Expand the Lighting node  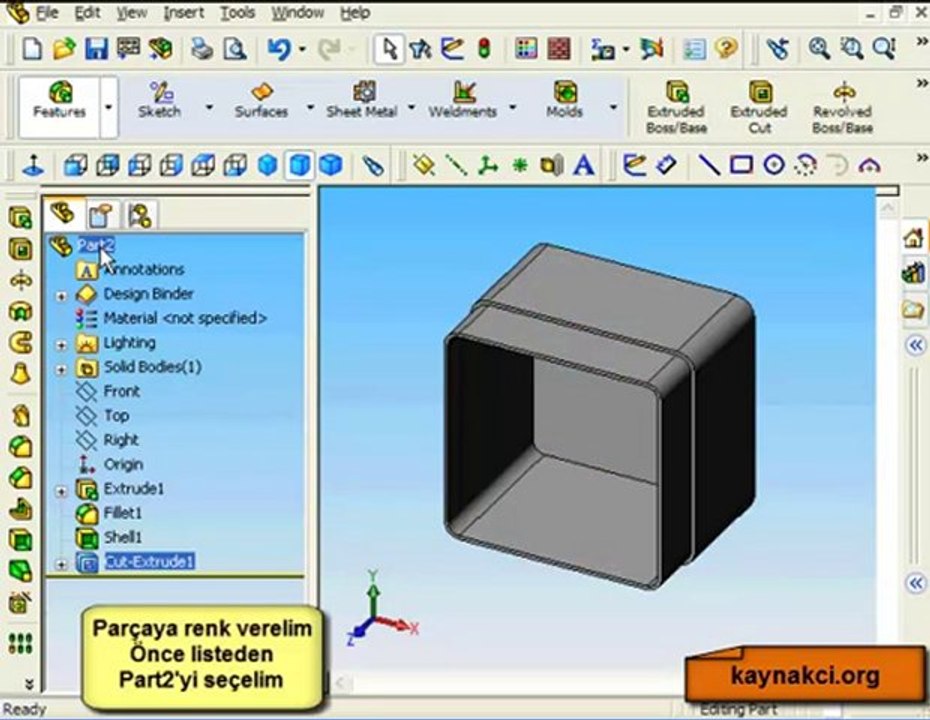61,344
